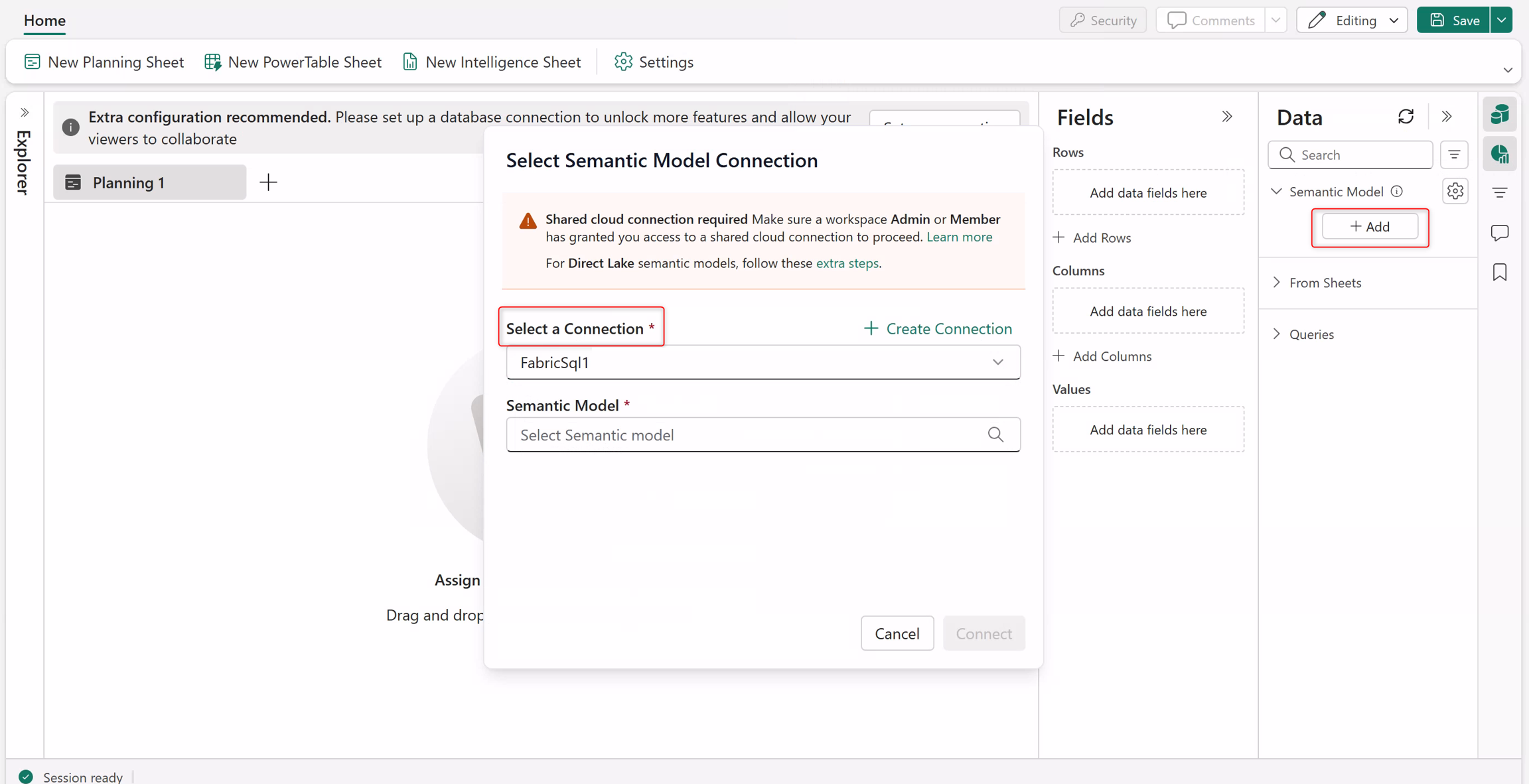Open the bookmark icon in right sidebar
The image size is (1529, 784).
(1500, 272)
